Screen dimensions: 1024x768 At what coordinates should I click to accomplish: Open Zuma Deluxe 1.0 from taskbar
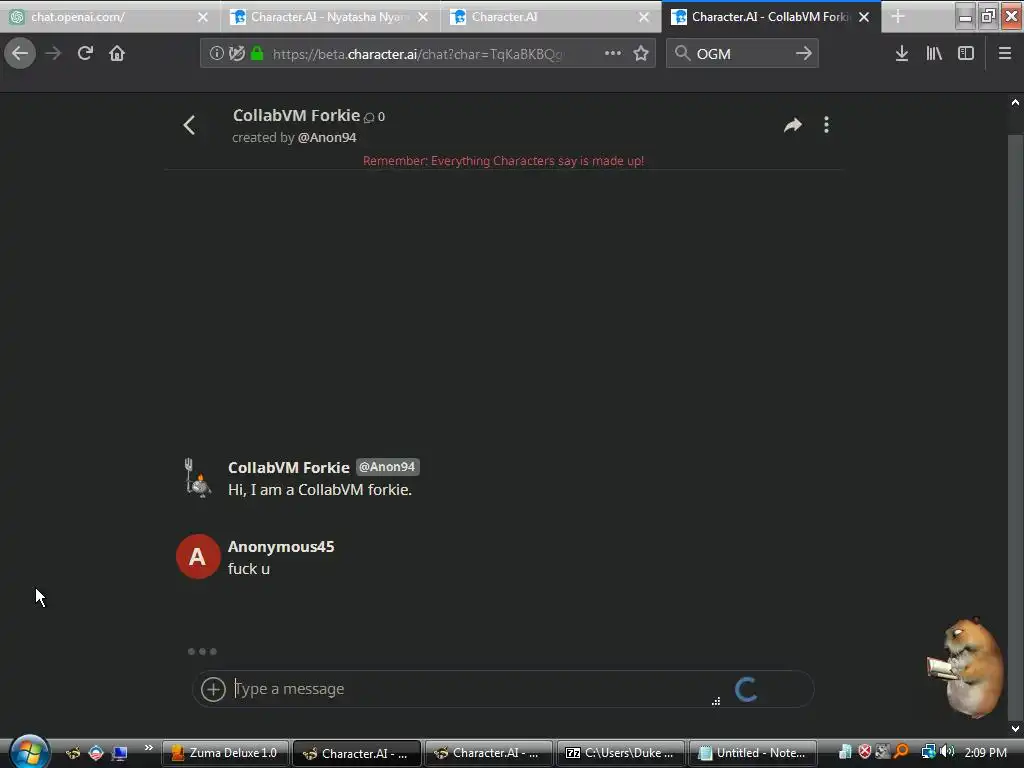[225, 753]
